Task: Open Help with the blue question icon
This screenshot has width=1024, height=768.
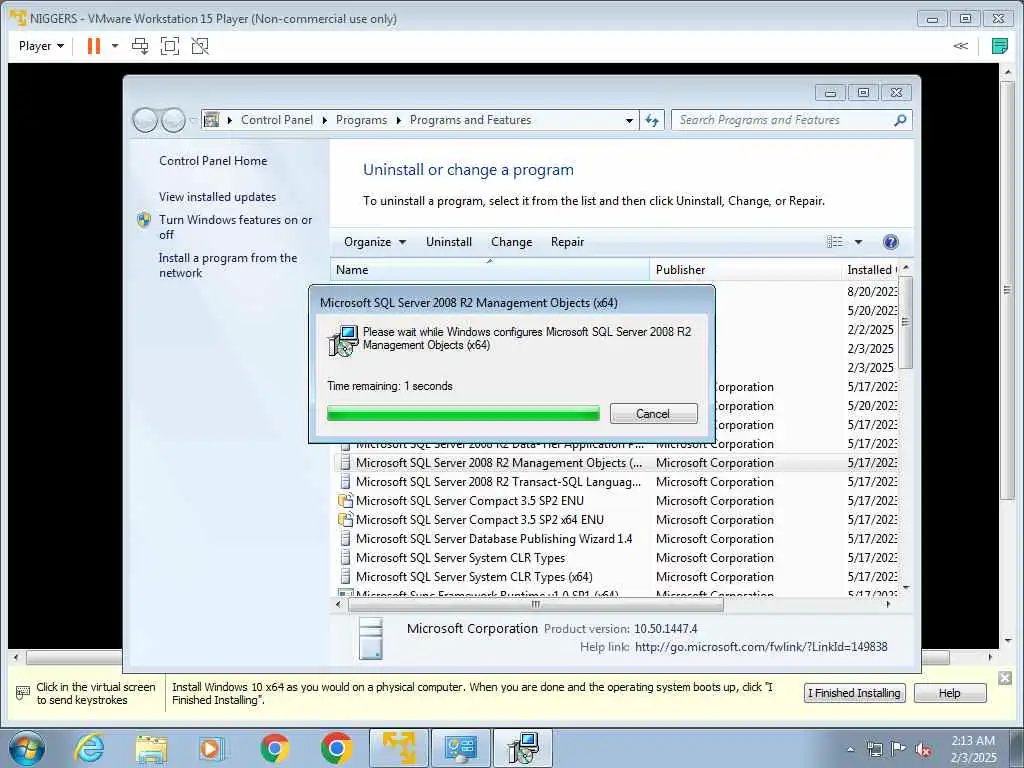Action: pyautogui.click(x=890, y=242)
